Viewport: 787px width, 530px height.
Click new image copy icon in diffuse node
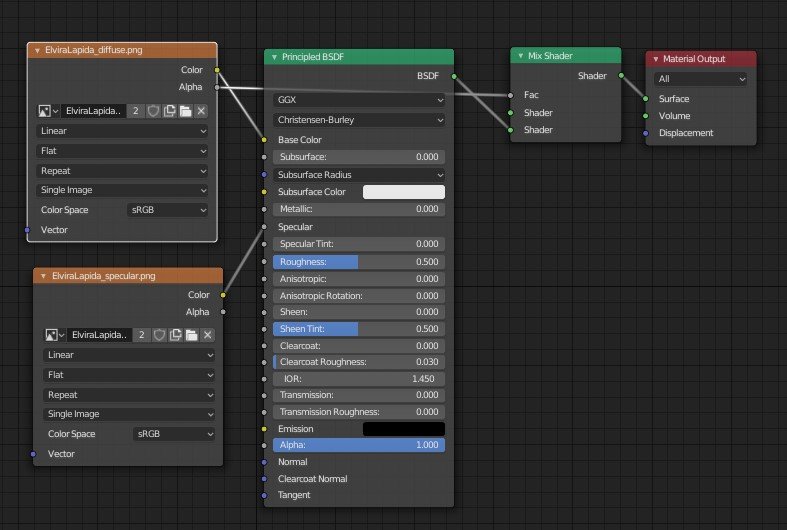(x=169, y=111)
